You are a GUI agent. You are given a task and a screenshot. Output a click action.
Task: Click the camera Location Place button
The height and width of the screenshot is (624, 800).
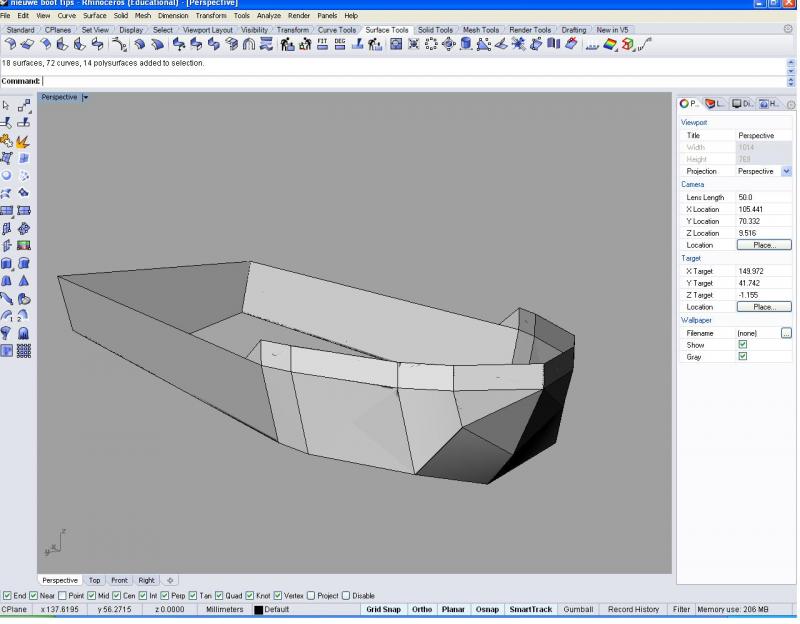point(764,245)
